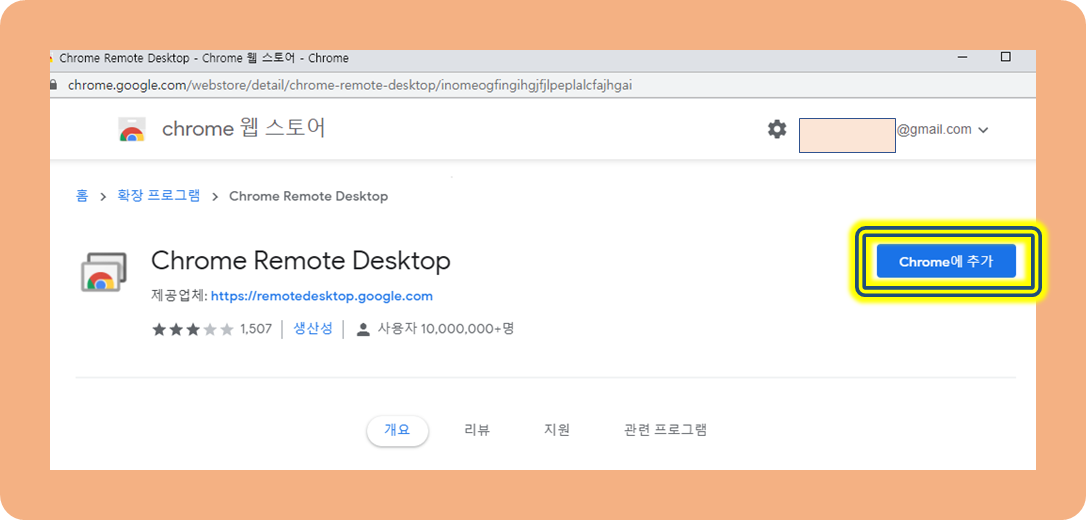Click the lock icon in address bar
This screenshot has height=520, width=1086.
[x=53, y=85]
